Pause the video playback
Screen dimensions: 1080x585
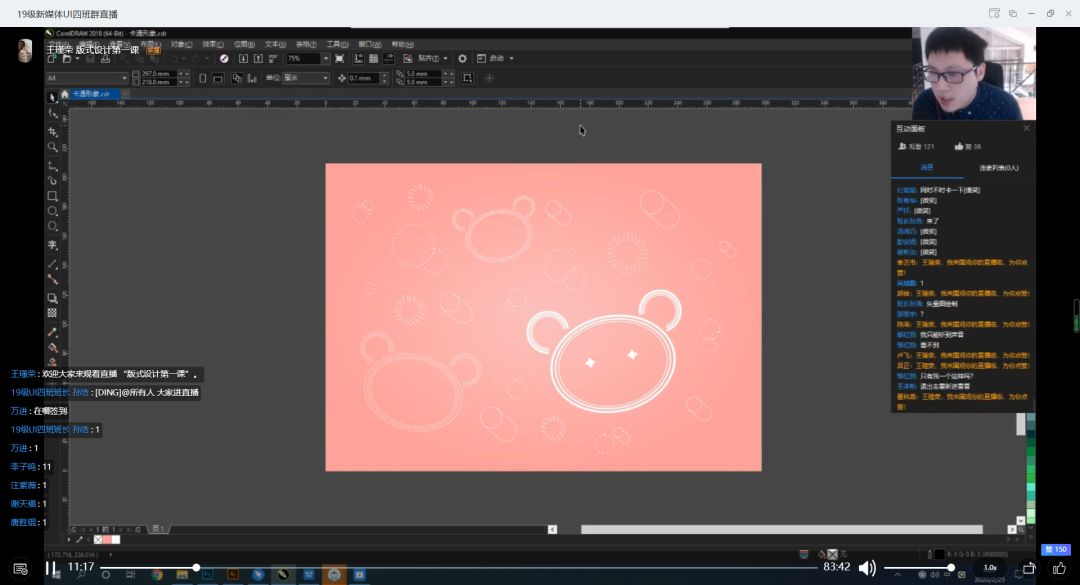coord(51,568)
